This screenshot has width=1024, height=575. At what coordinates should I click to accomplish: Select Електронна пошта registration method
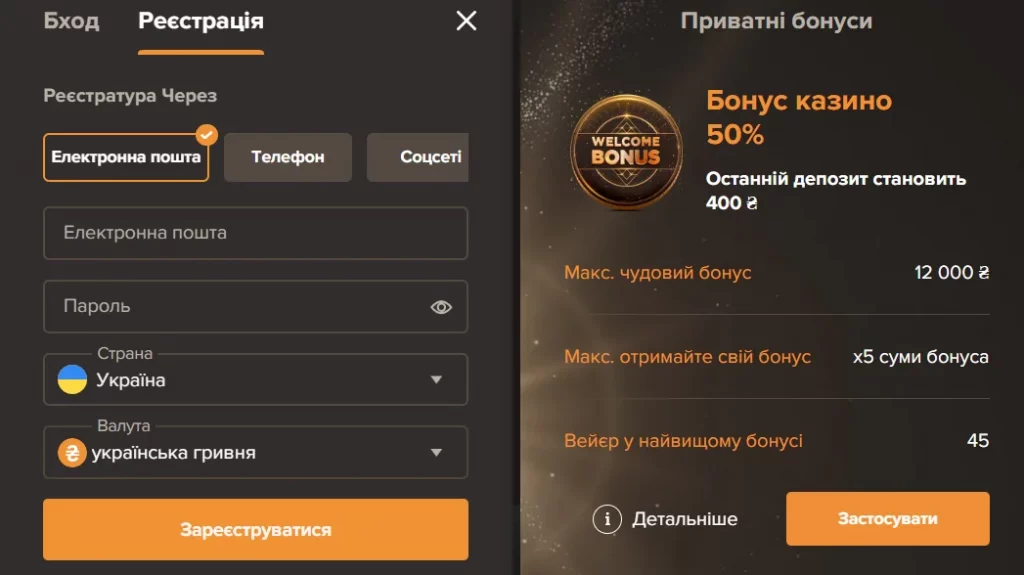126,157
